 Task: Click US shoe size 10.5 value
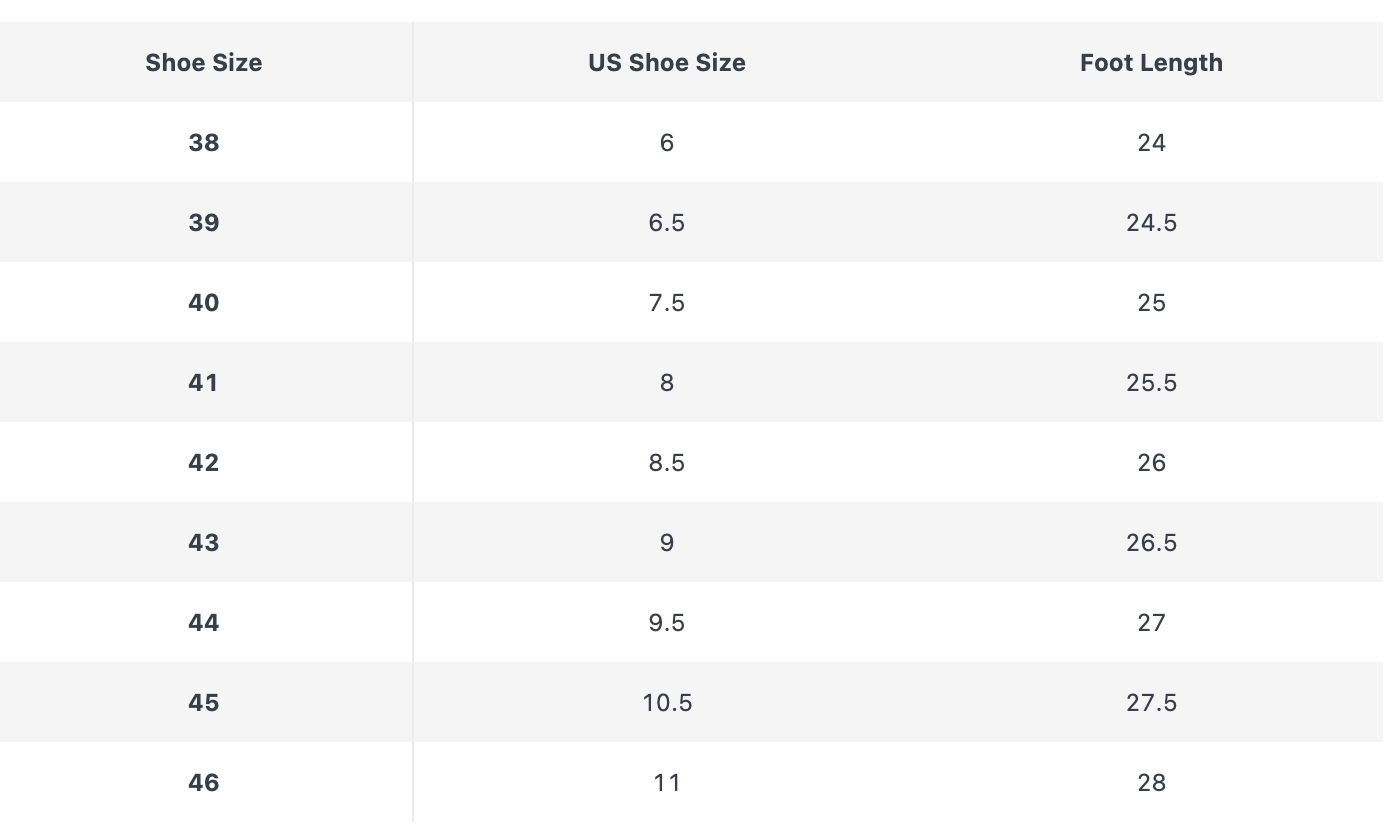[667, 702]
